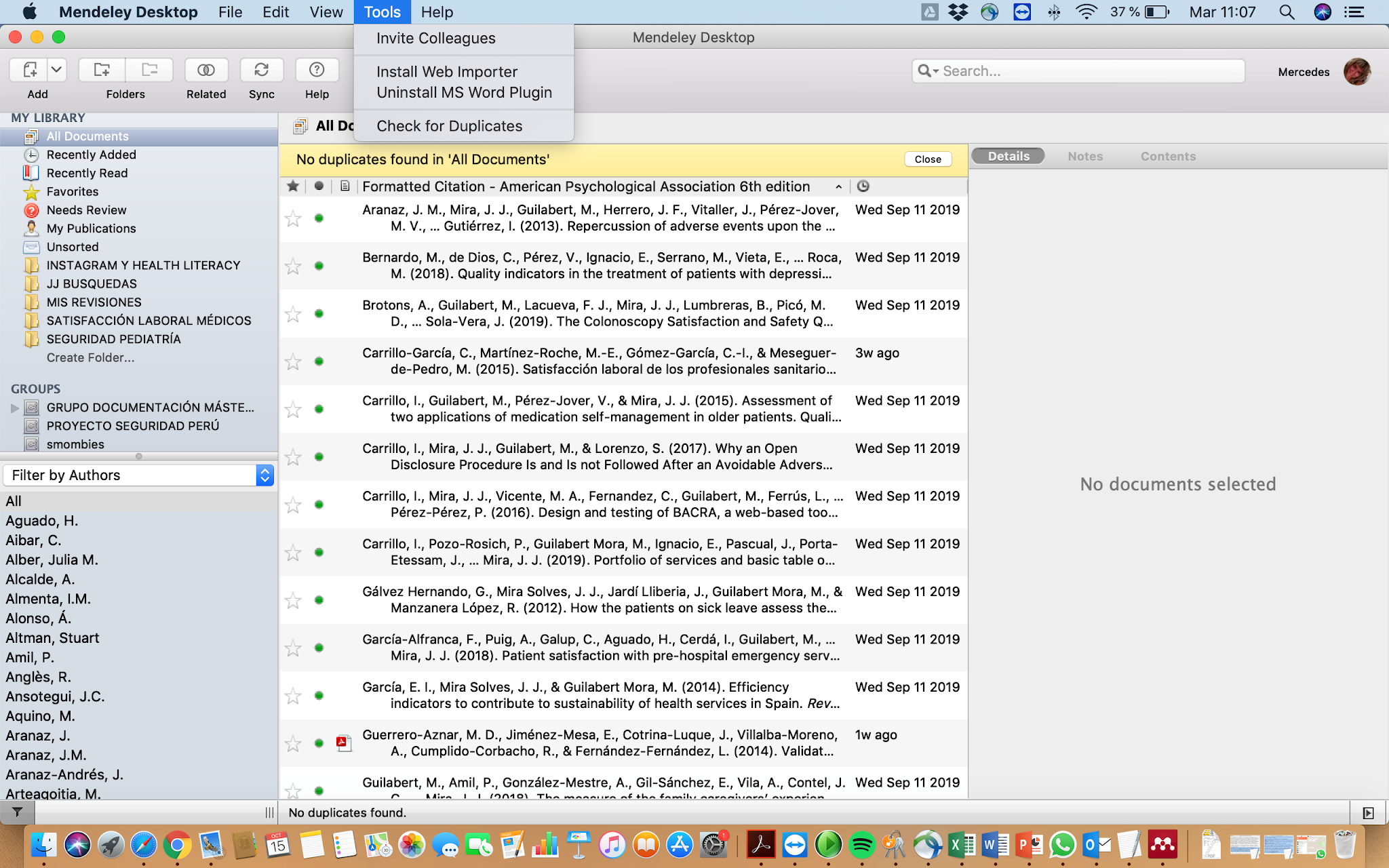Mark Bernardo 2018 entry as read

click(318, 266)
